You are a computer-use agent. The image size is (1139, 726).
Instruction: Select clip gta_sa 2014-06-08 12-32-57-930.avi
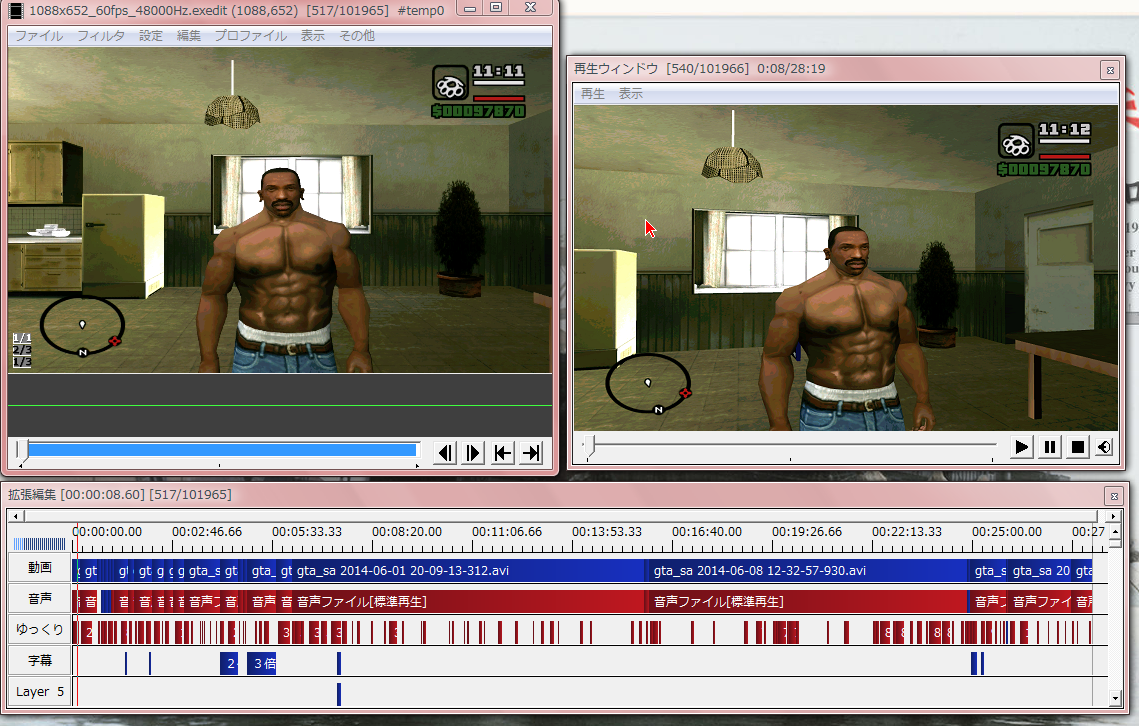[807, 570]
